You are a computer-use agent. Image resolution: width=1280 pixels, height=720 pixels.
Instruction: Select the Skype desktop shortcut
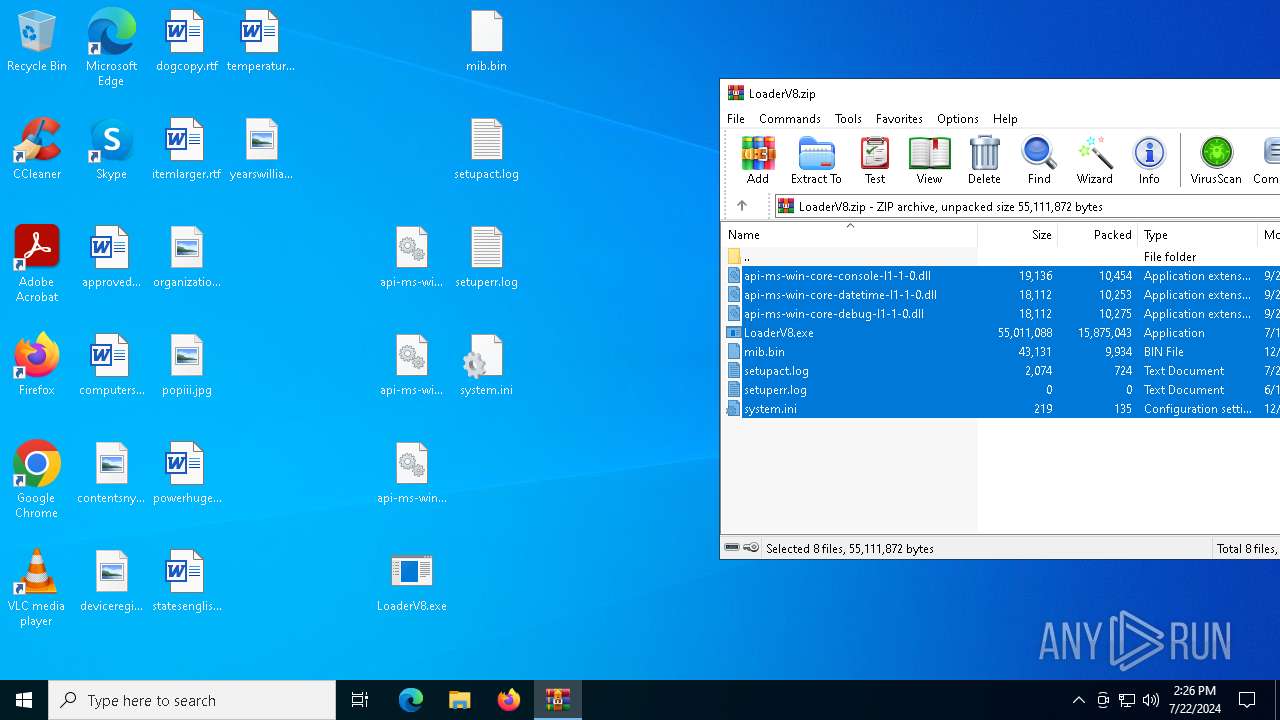point(111,149)
